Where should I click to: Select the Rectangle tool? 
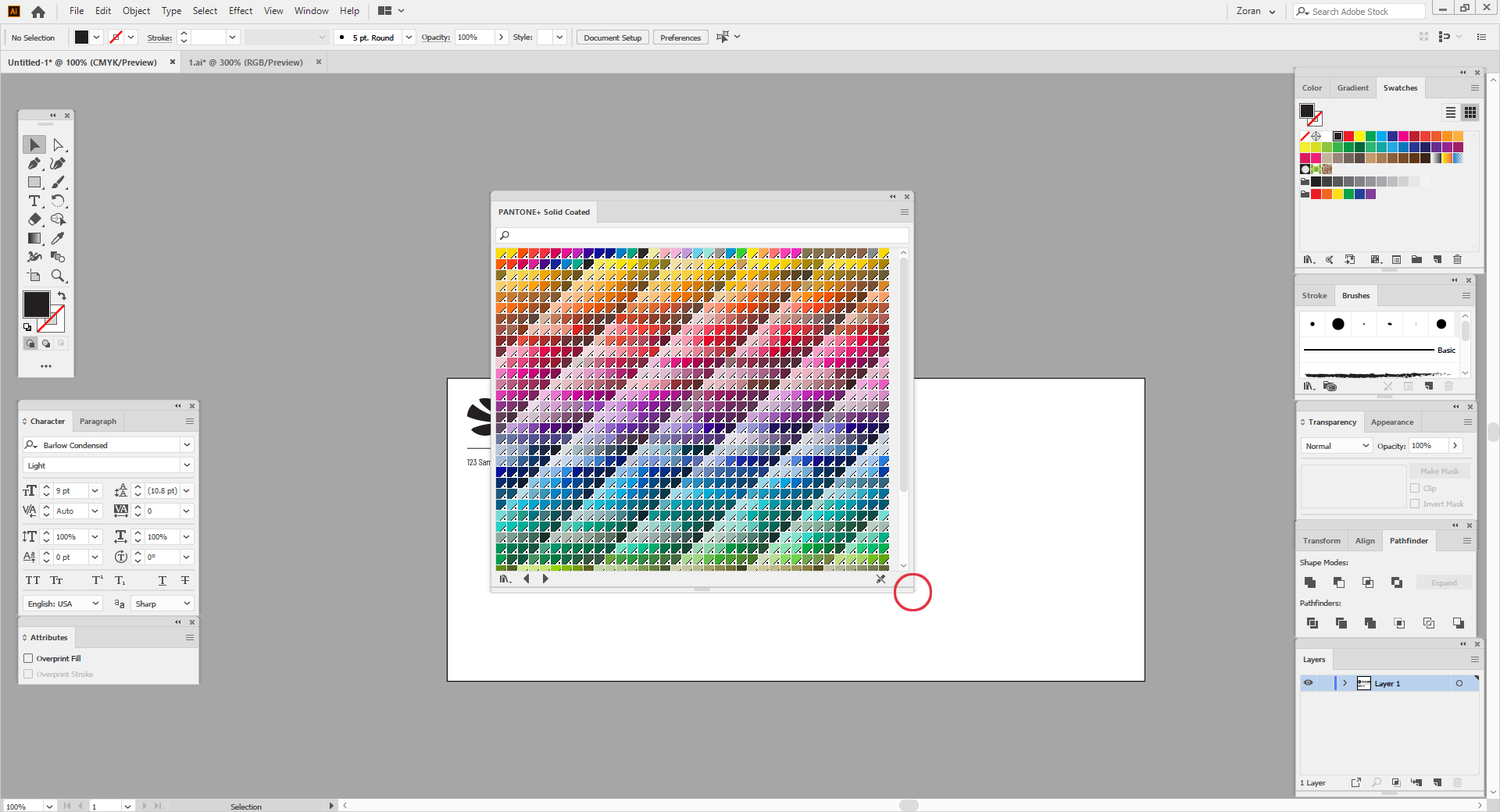(34, 182)
